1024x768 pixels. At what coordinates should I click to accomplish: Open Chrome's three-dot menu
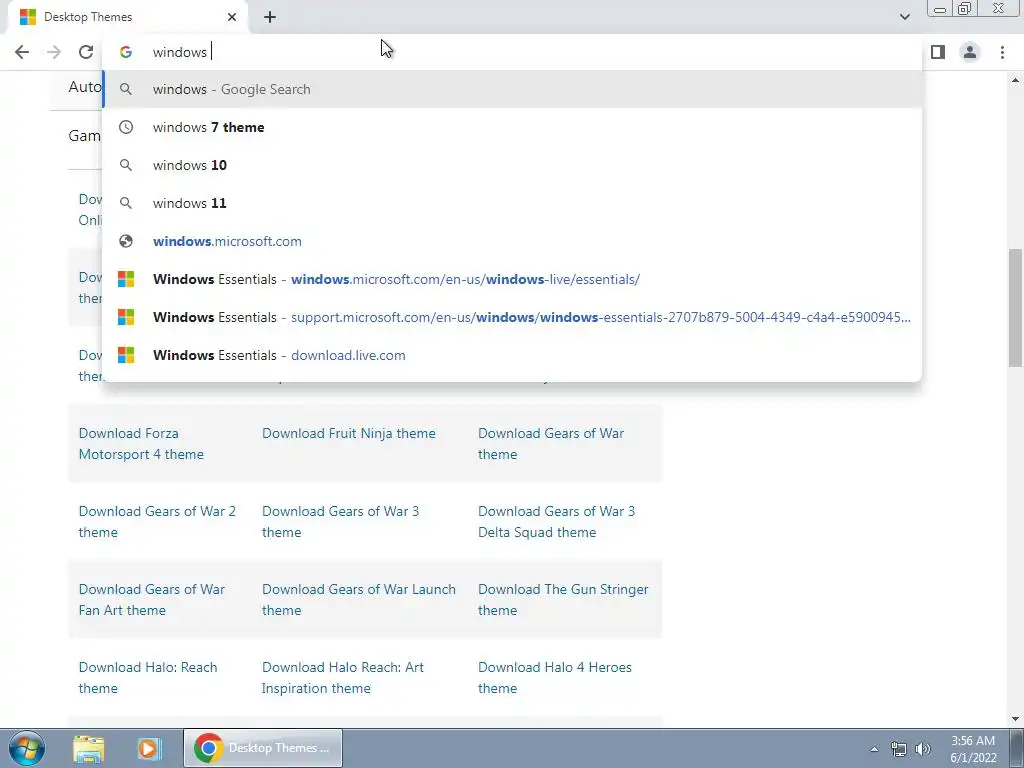(x=1002, y=52)
